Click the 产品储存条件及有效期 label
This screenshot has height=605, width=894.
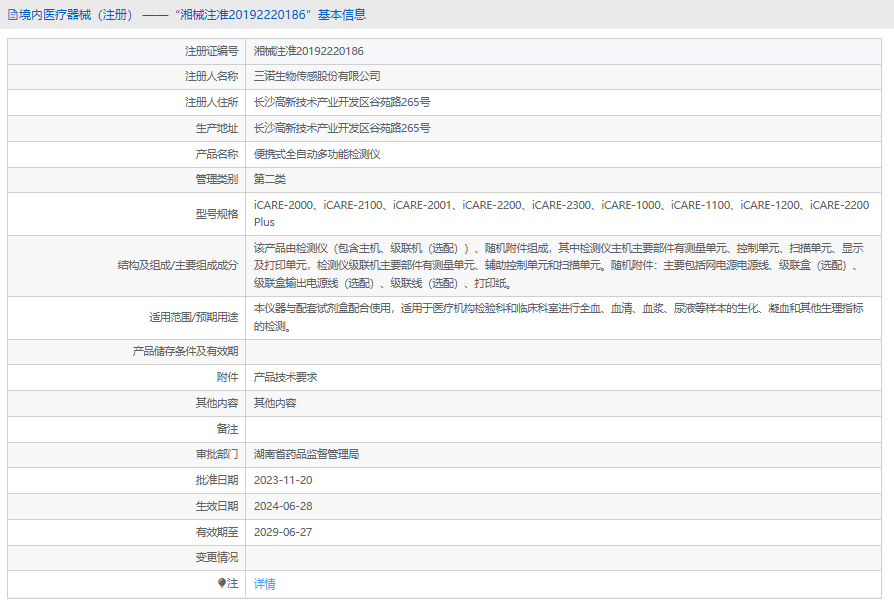185,351
